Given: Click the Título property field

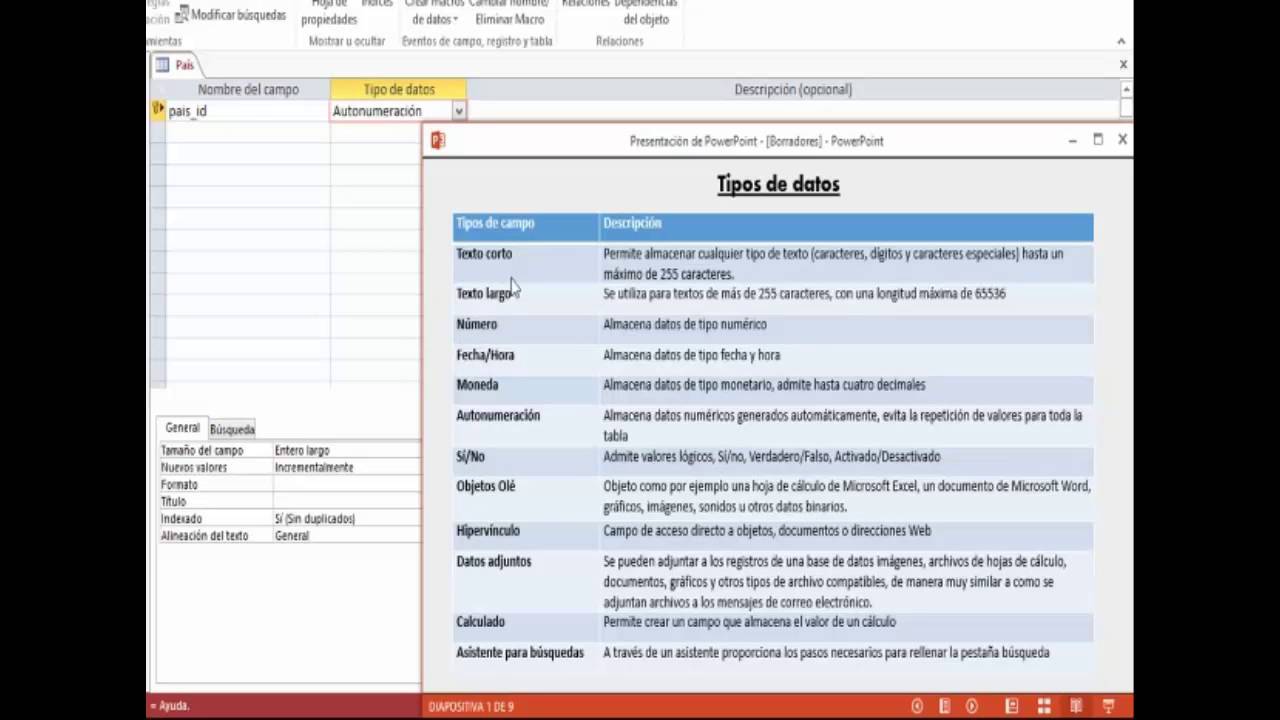Looking at the screenshot, I should [x=347, y=502].
